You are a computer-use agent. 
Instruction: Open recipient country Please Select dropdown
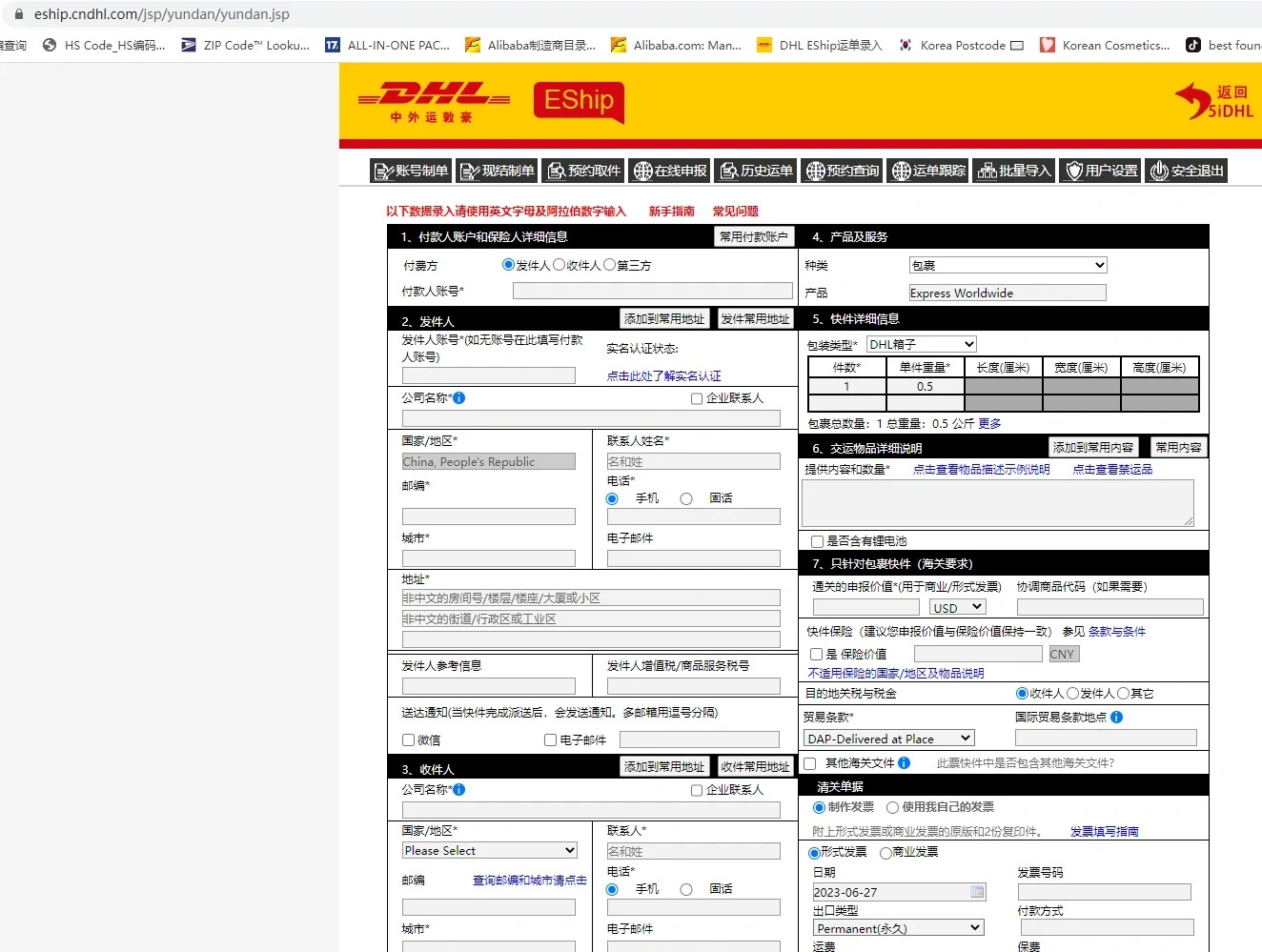(x=490, y=850)
